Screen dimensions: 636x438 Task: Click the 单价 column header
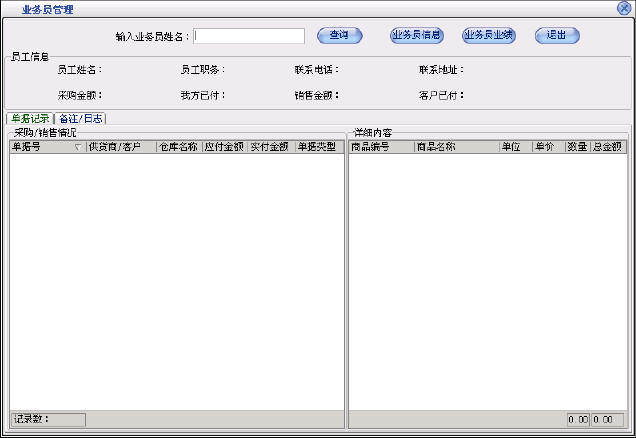pyautogui.click(x=546, y=147)
